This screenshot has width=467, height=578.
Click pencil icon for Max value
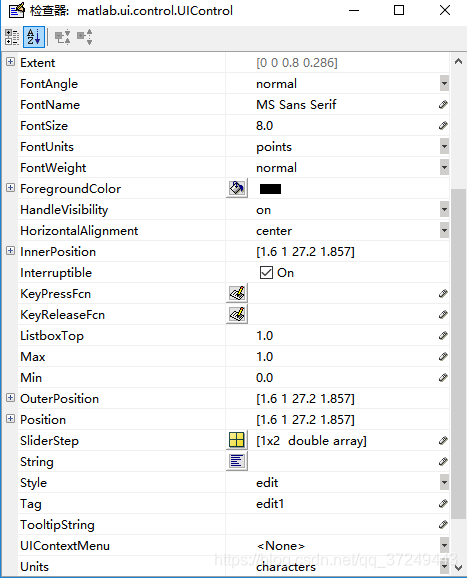(443, 356)
